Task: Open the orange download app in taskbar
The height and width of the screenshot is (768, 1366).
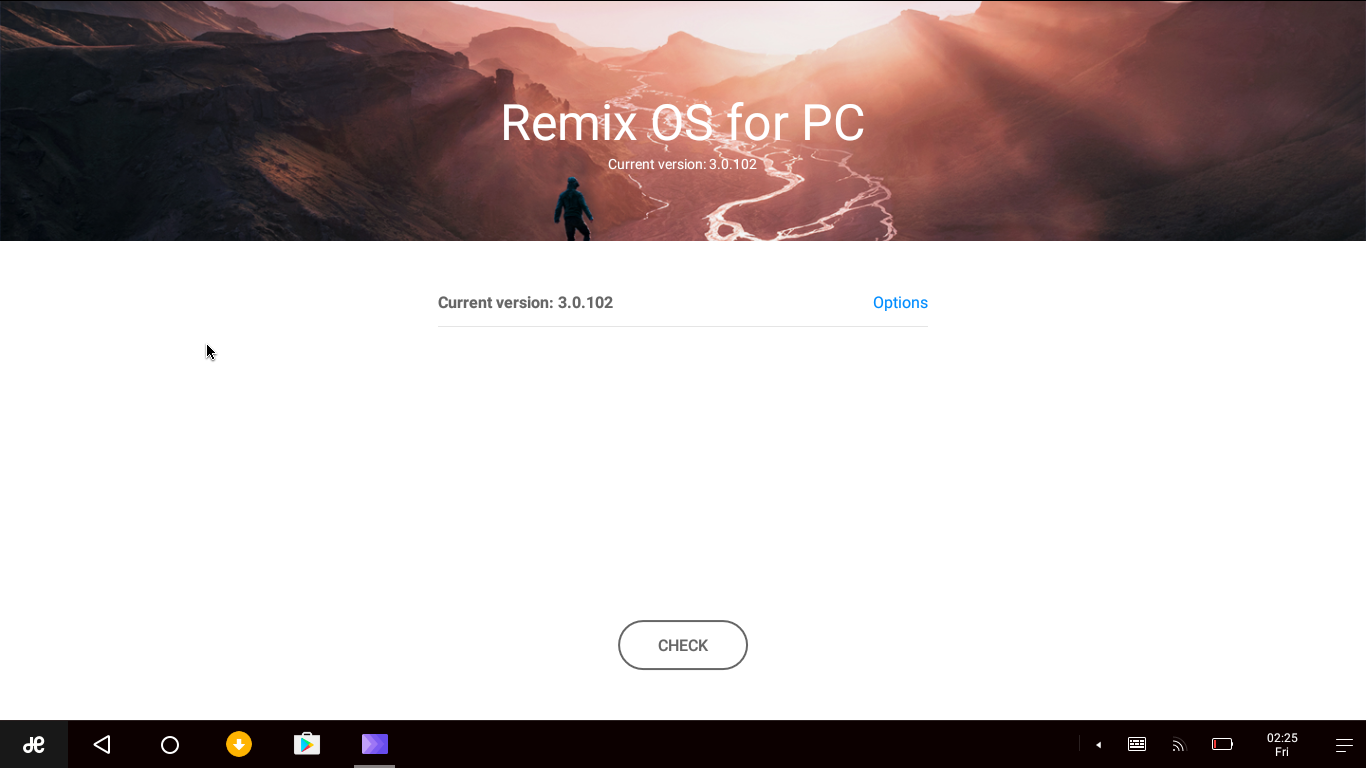Action: pos(239,744)
